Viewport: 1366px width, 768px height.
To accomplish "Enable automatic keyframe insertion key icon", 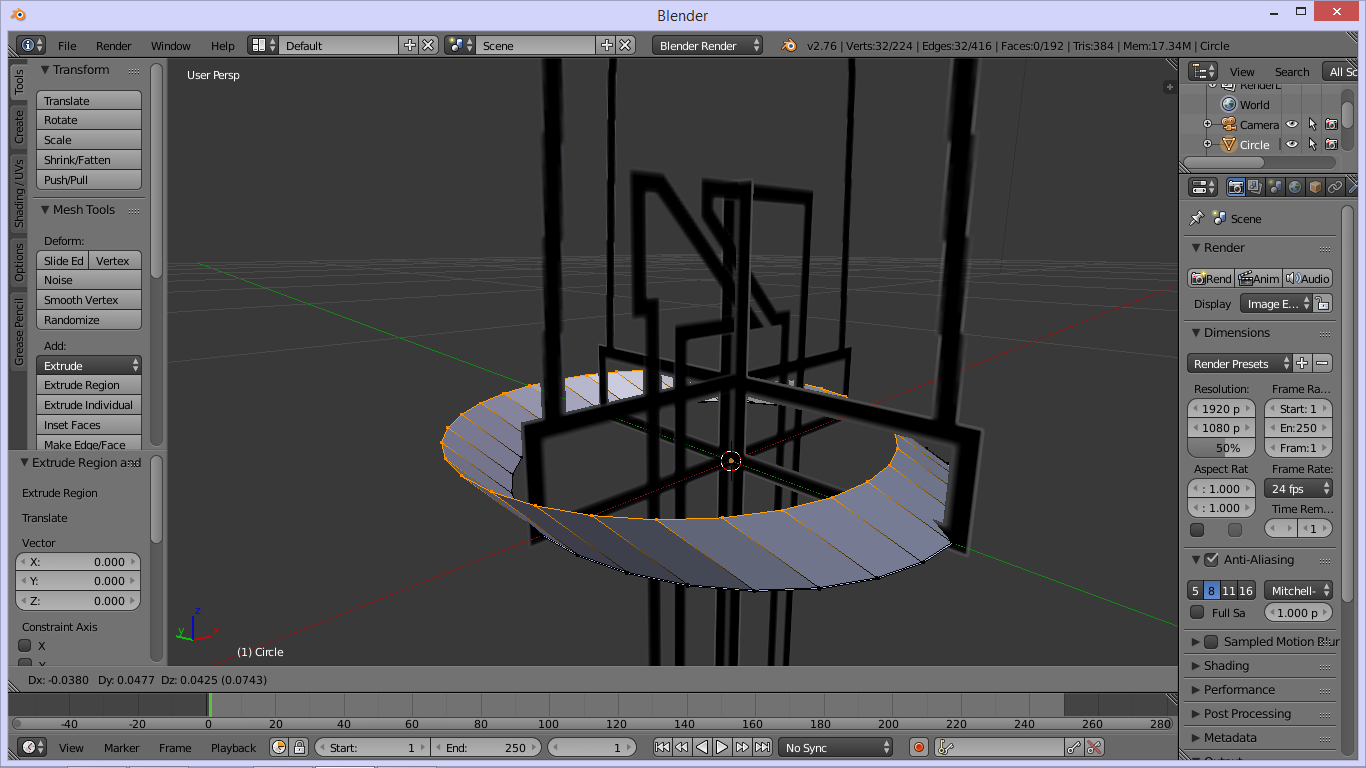I will tap(944, 746).
